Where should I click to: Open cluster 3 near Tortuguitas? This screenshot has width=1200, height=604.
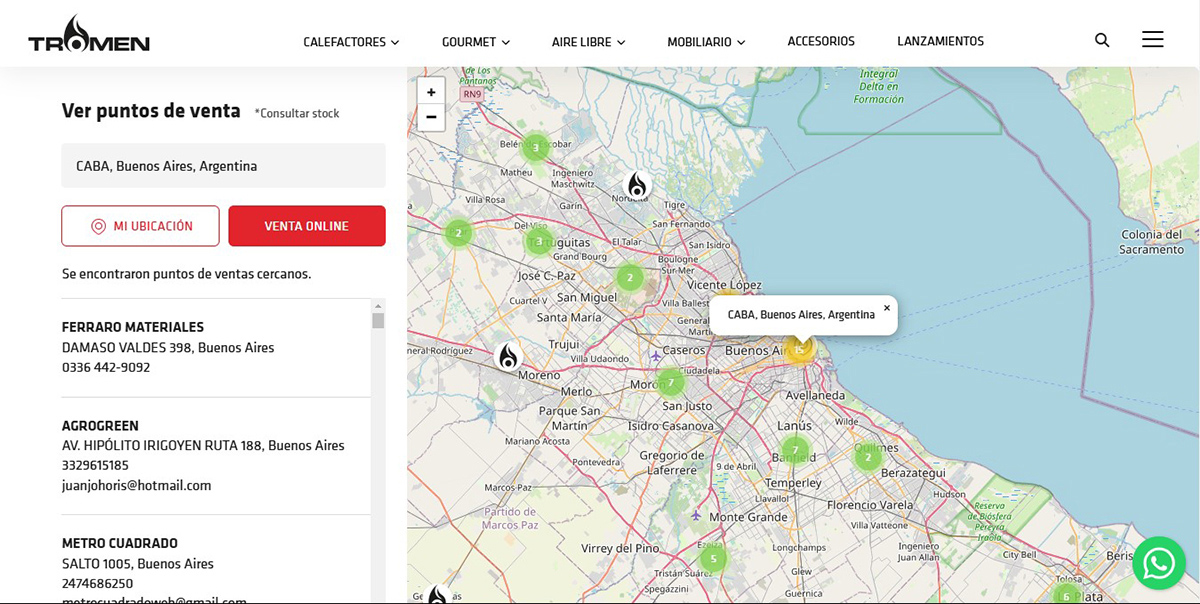coord(539,241)
